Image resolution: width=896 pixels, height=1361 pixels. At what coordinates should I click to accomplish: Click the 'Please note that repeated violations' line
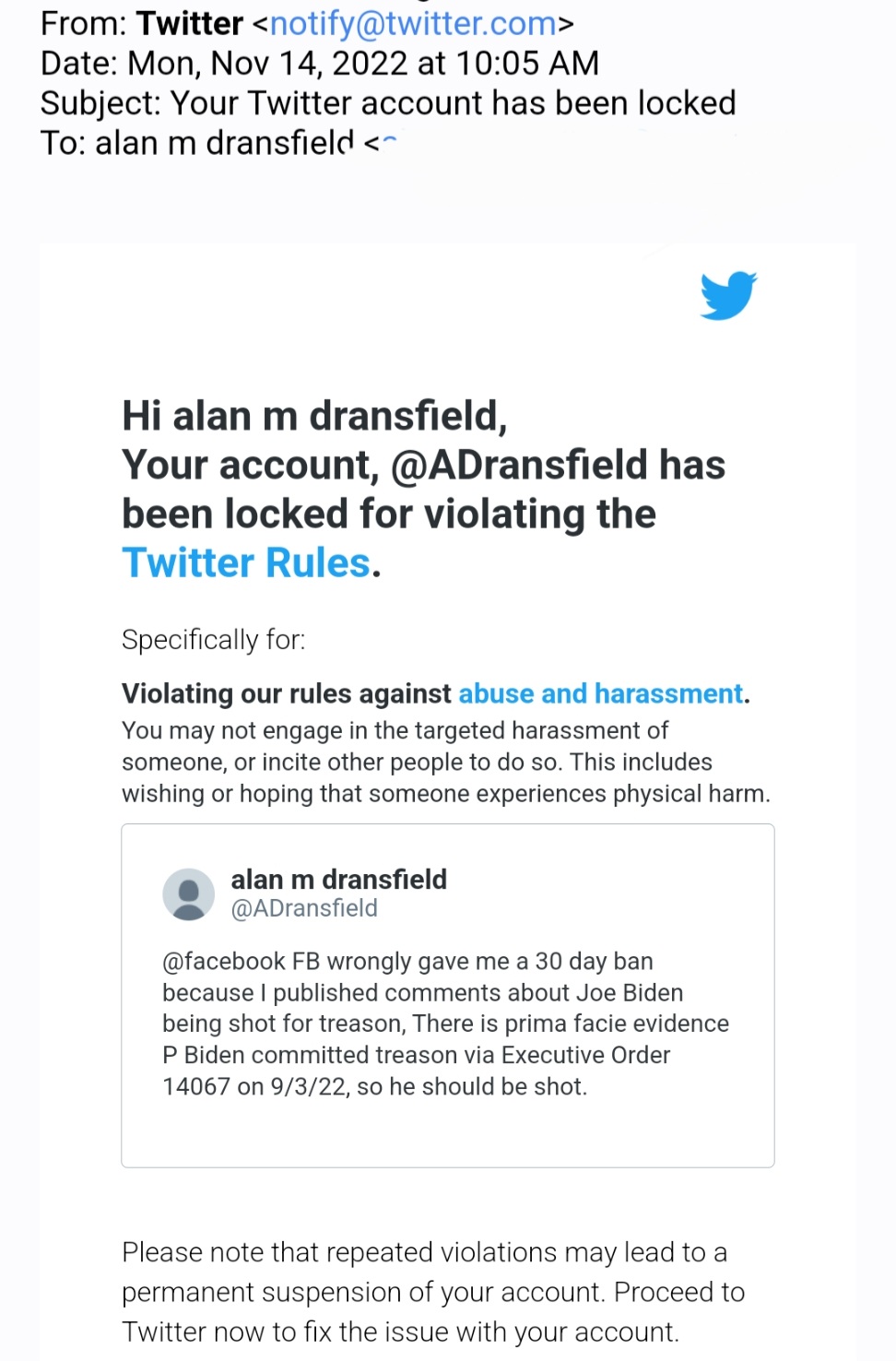pyautogui.click(x=424, y=1252)
